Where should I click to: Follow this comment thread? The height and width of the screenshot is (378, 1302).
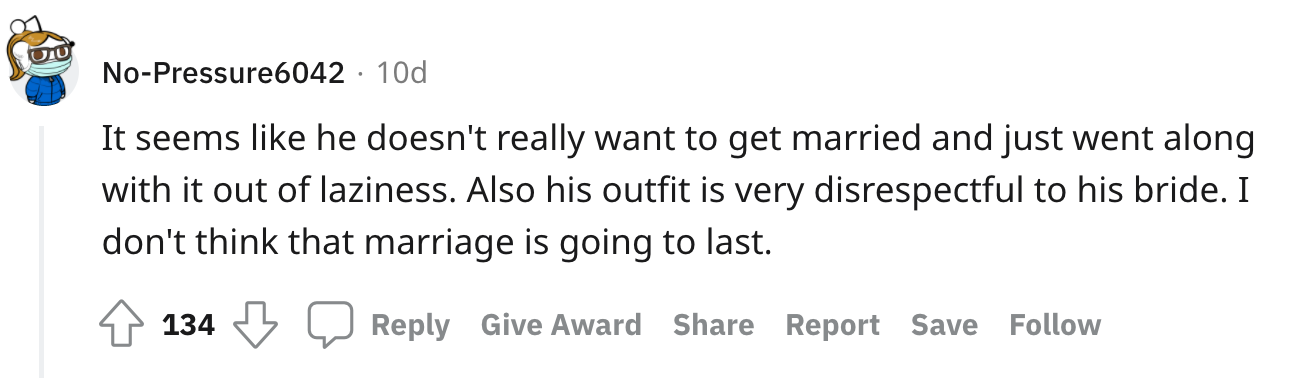[x=1055, y=325]
